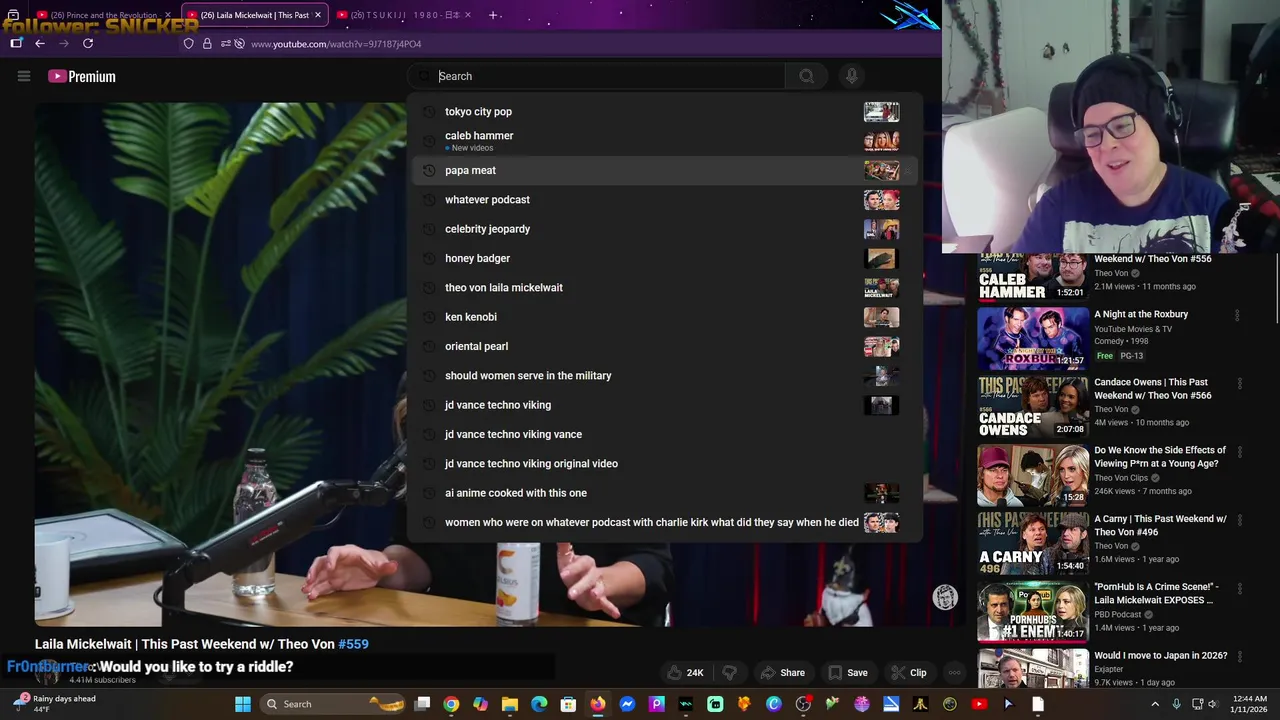Image resolution: width=1280 pixels, height=720 pixels.
Task: Open PicsArt icon in the taskbar
Action: [x=657, y=704]
